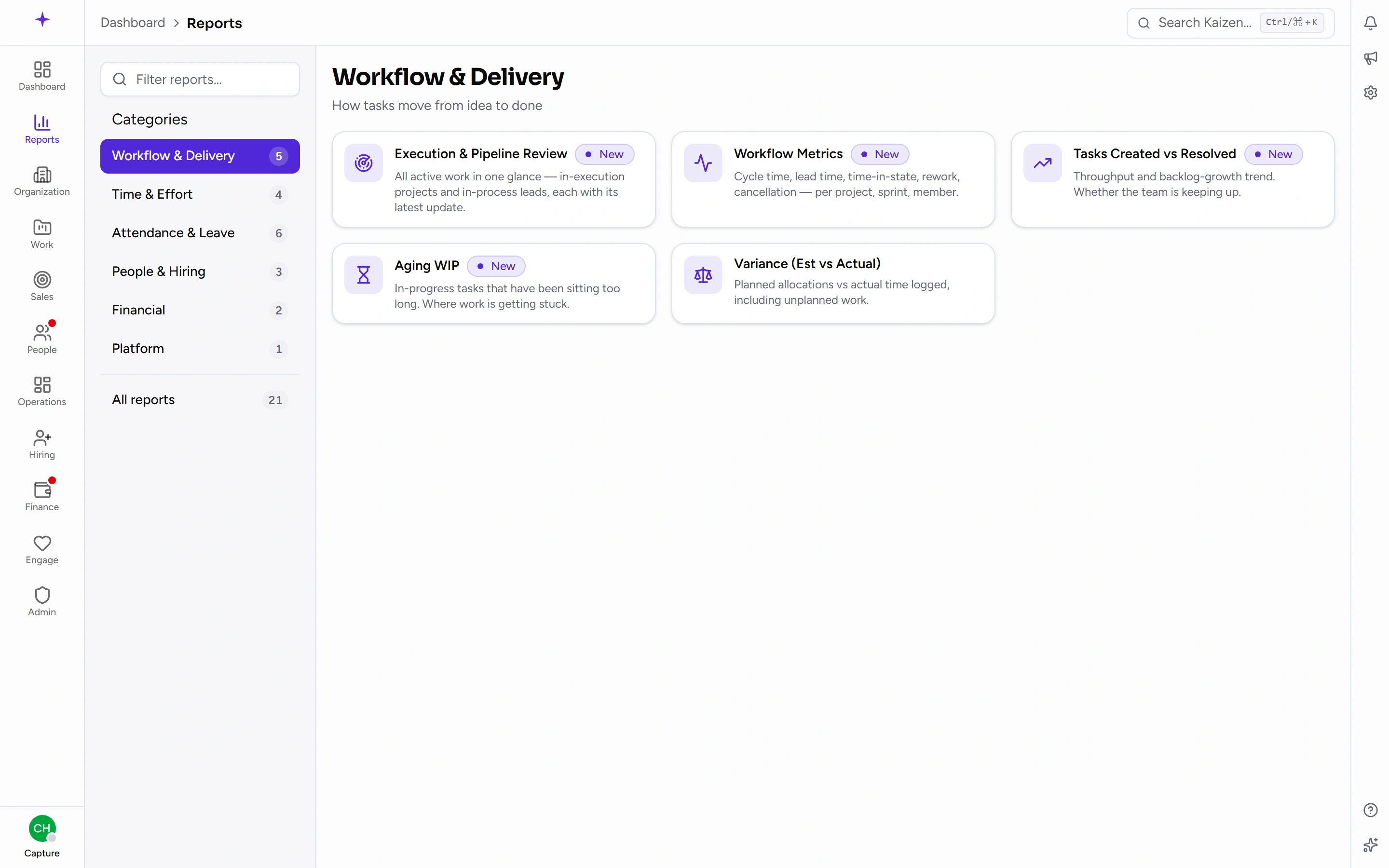
Task: Select People & Hiring category
Action: [x=200, y=271]
